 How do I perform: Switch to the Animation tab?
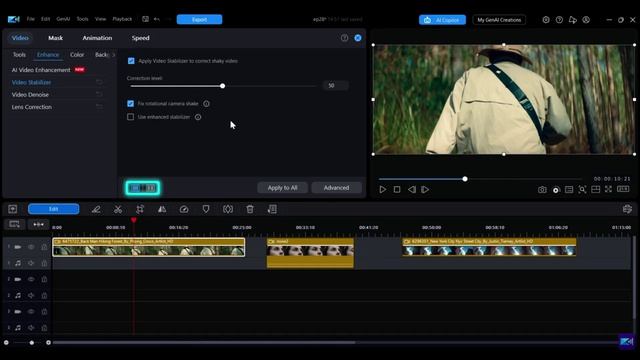pos(97,38)
